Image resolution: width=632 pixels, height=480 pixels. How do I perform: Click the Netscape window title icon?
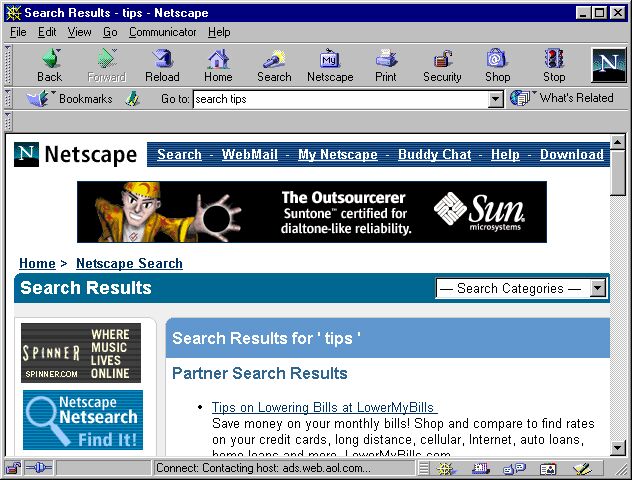click(13, 13)
